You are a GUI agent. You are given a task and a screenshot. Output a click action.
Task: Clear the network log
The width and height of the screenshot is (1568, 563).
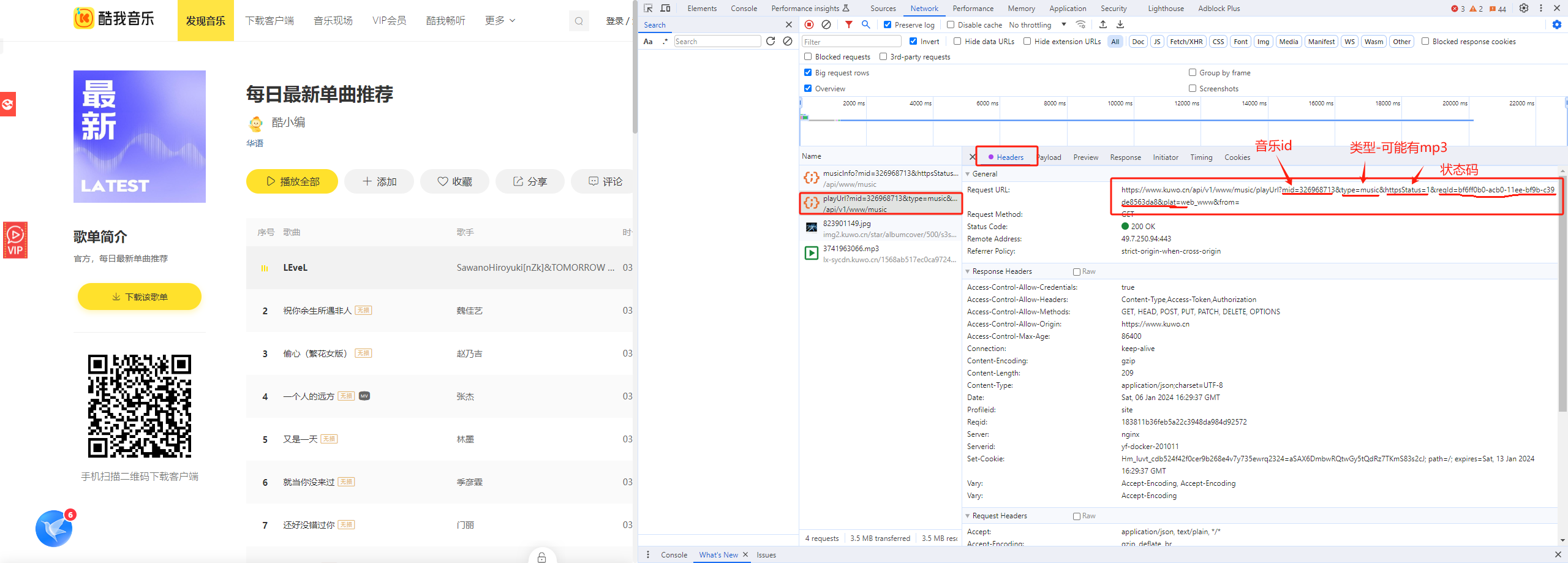(826, 25)
